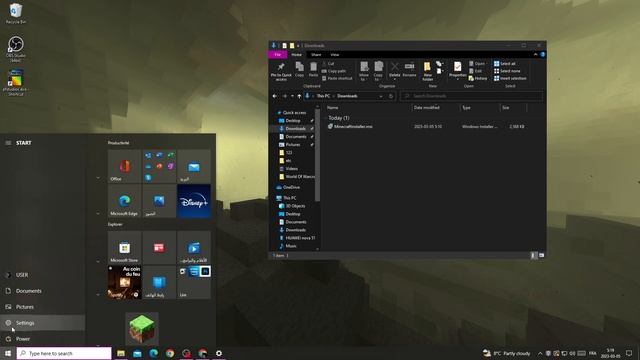This screenshot has height=360, width=640.
Task: Open the File tab in Explorer
Action: click(278, 55)
